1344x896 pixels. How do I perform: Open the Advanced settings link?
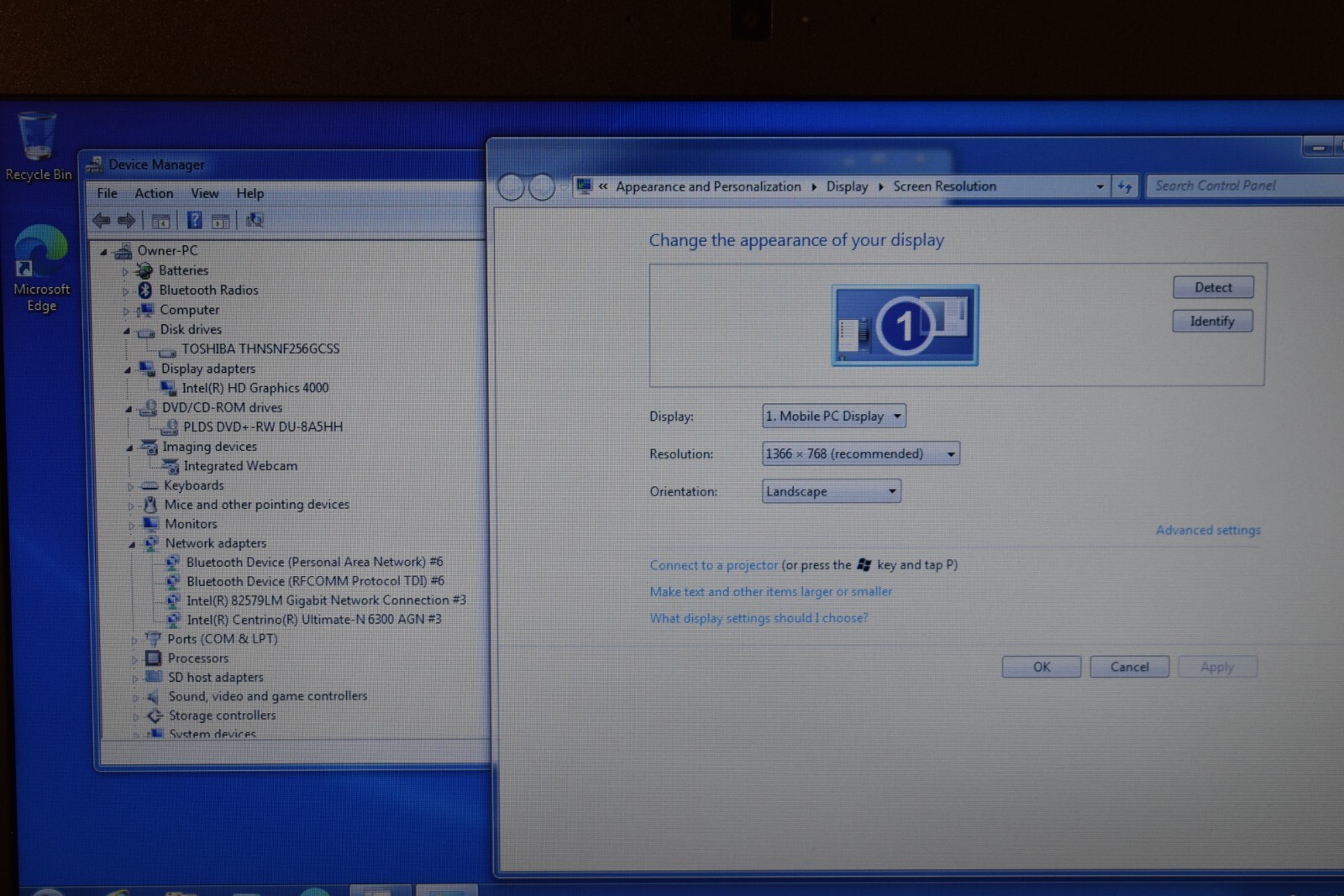[1208, 530]
